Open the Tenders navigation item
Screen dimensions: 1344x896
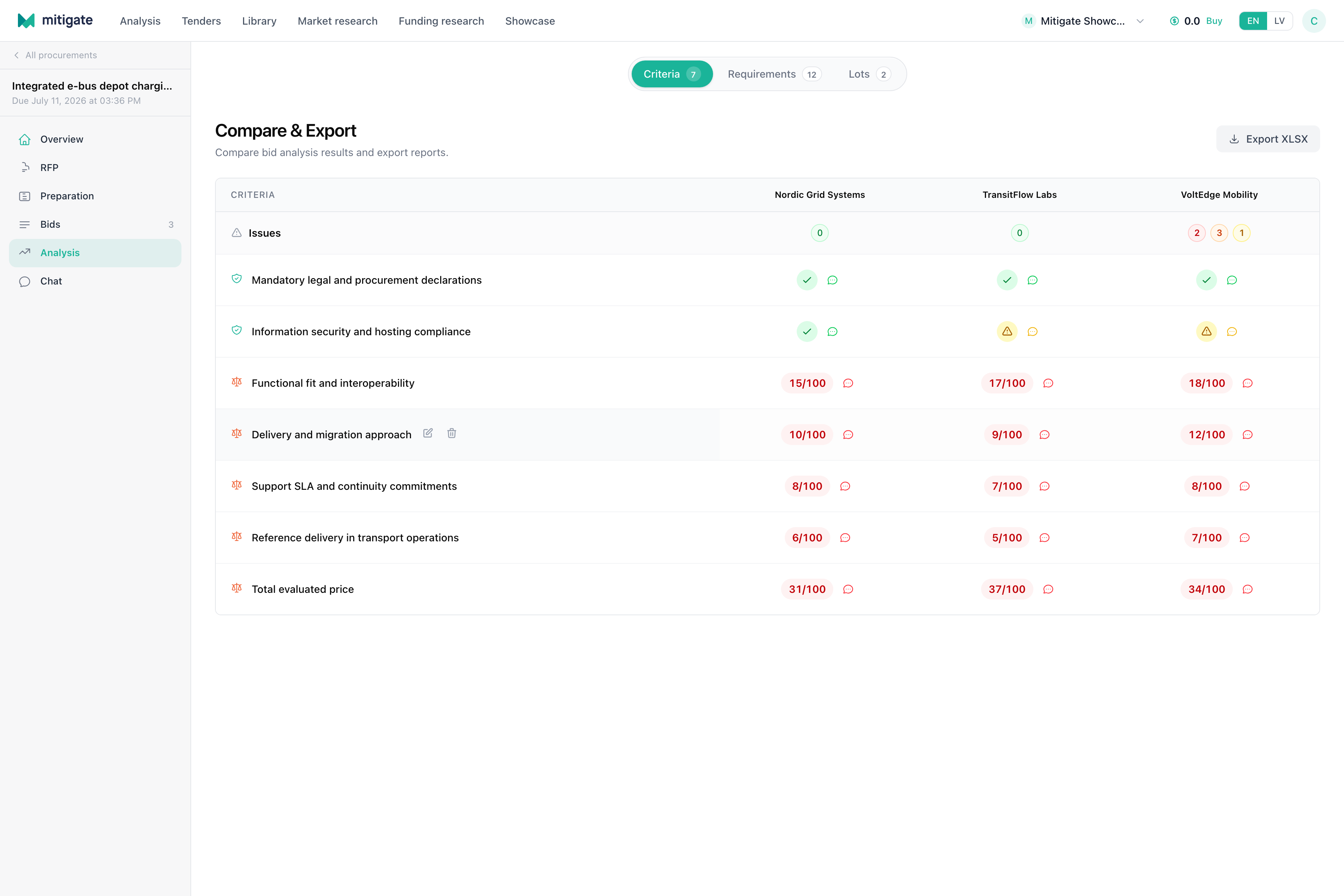[x=201, y=21]
